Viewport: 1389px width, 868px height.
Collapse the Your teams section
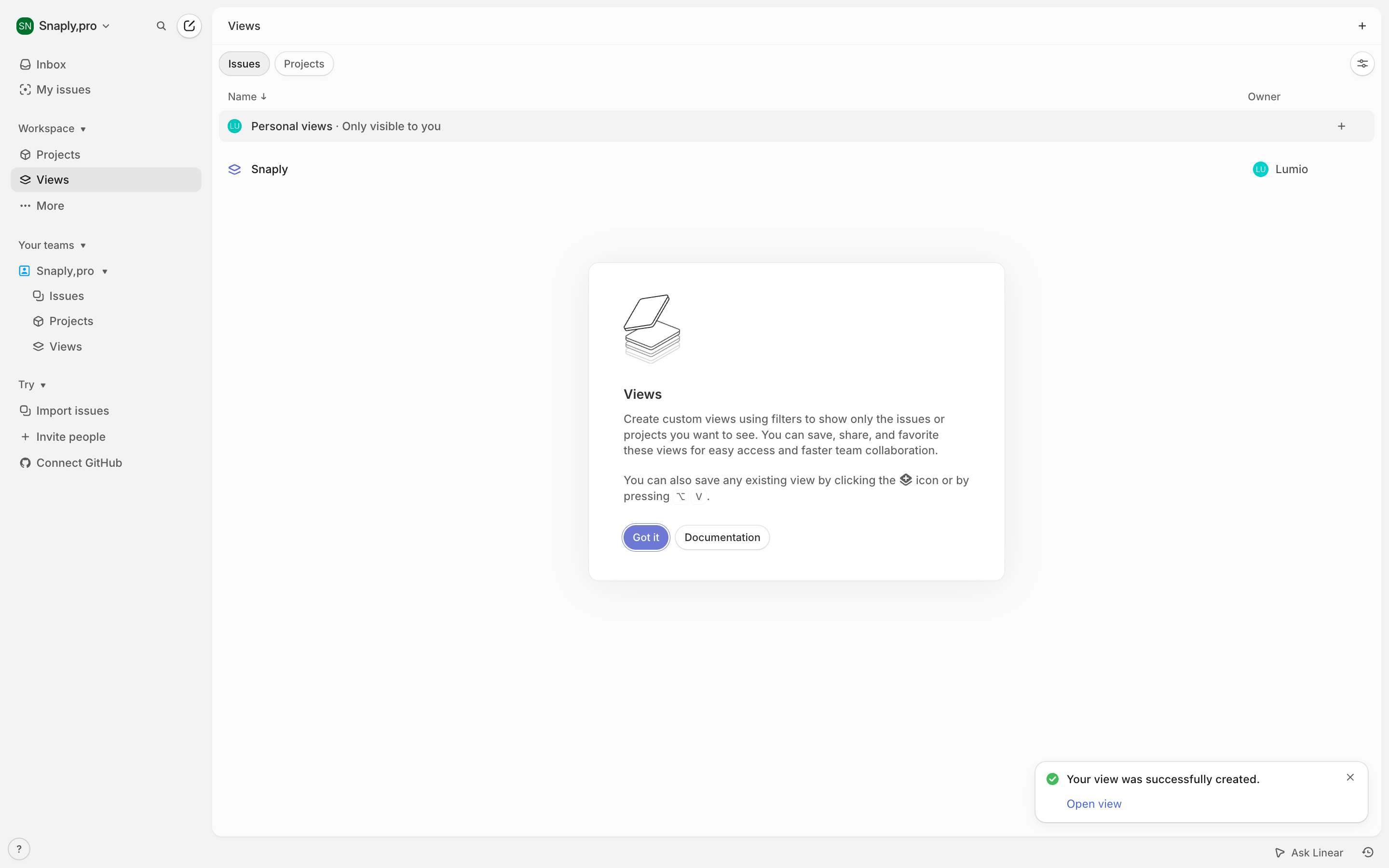point(52,245)
